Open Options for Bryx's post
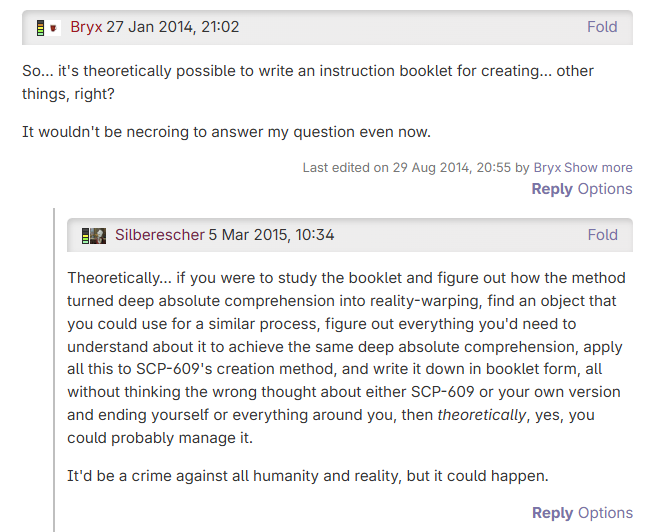This screenshot has width=666, height=532. pyautogui.click(x=605, y=189)
